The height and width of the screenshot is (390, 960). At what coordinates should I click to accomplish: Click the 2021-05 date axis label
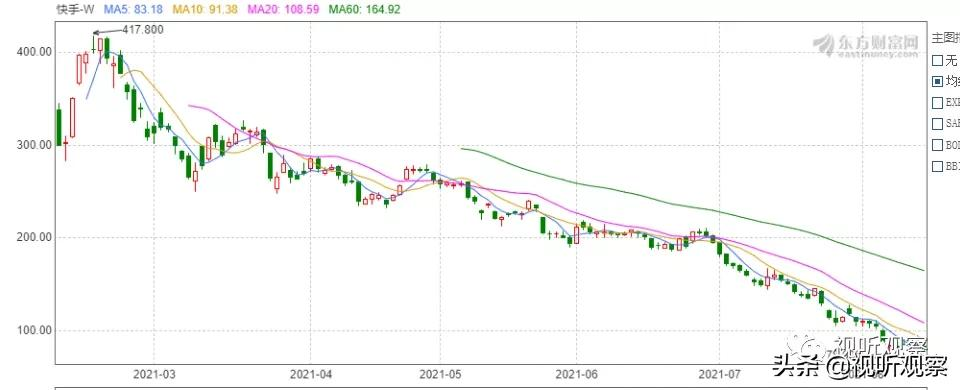(440, 373)
